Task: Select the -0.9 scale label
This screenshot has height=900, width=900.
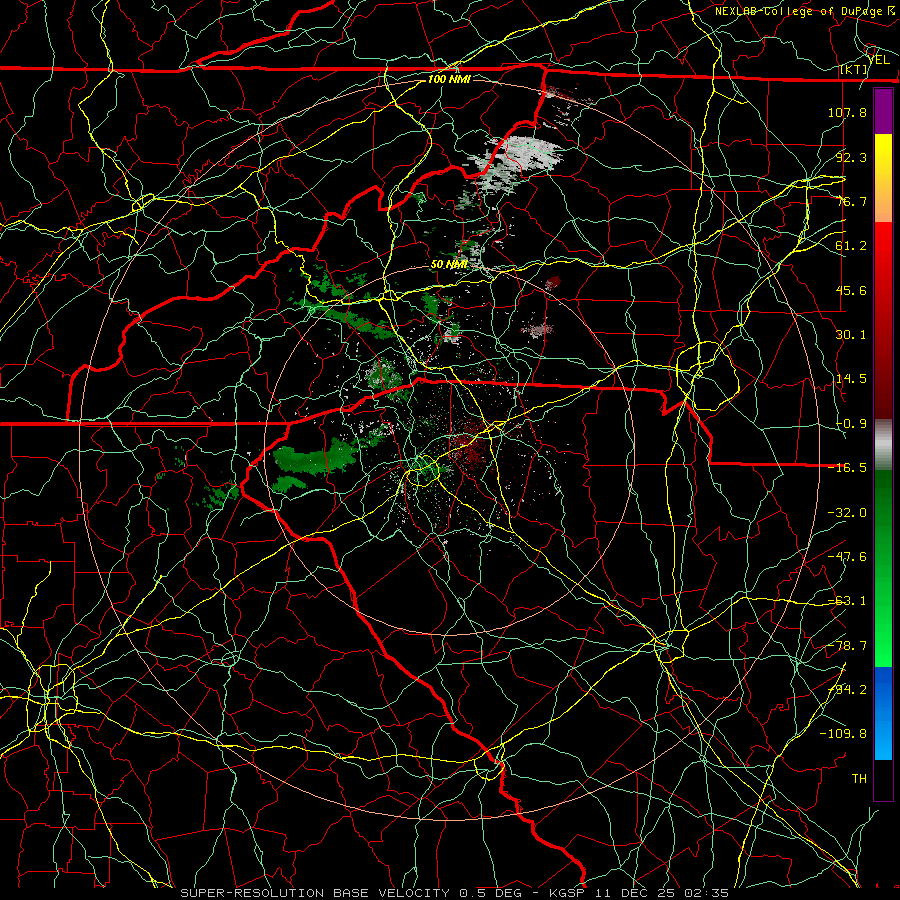Action: coord(851,424)
